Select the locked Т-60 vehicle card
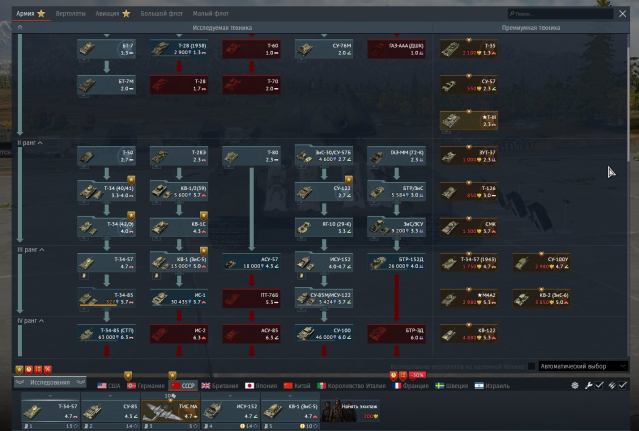The height and width of the screenshot is (431, 639). pos(251,47)
